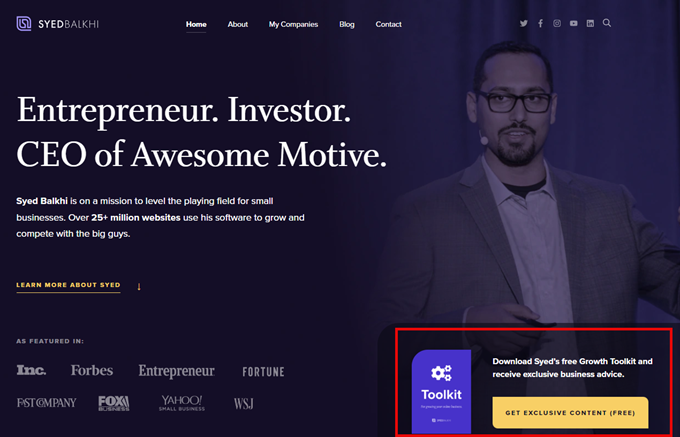Click Get Exclusive Content (Free) button
This screenshot has width=680, height=437.
click(570, 413)
